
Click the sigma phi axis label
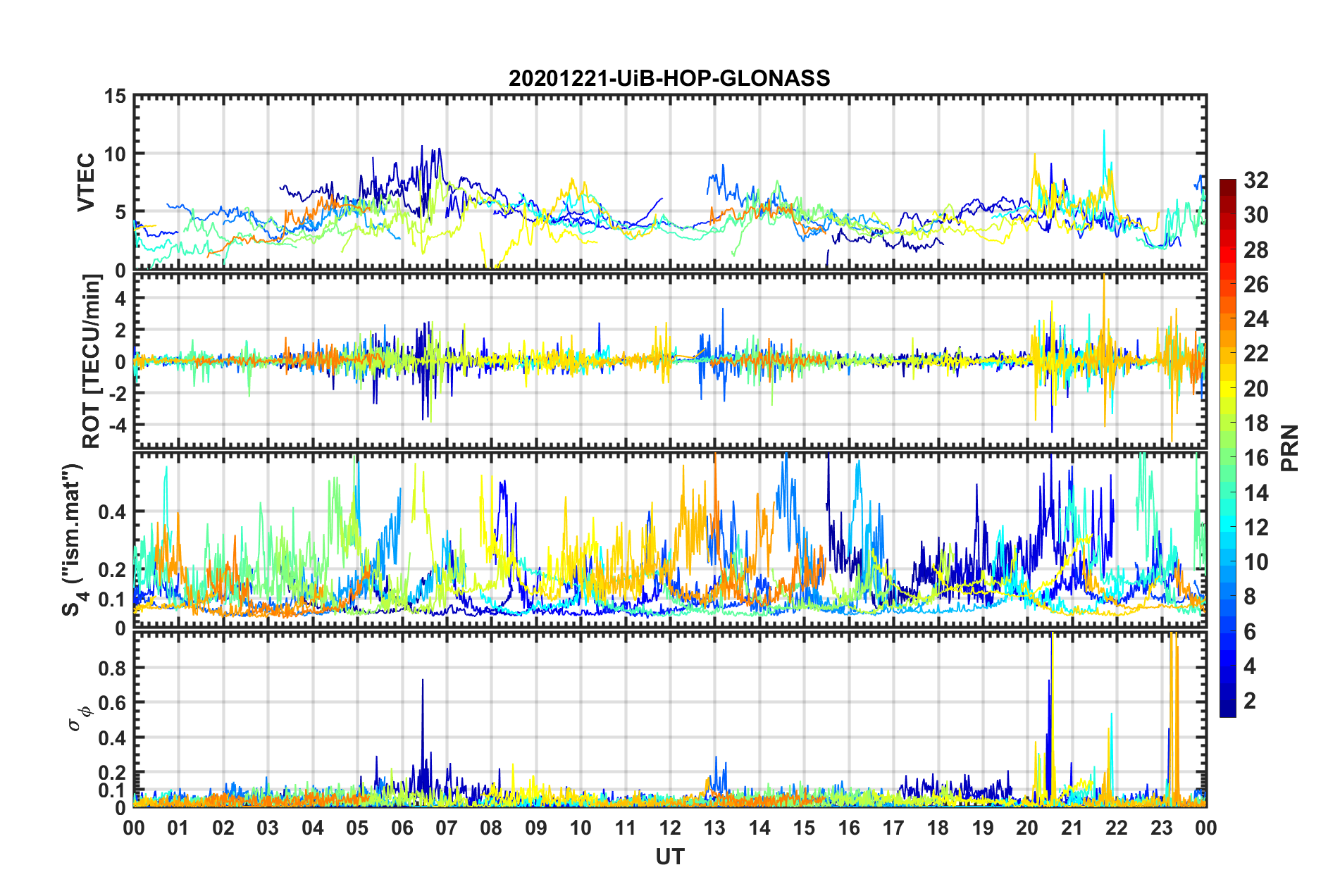click(80, 718)
